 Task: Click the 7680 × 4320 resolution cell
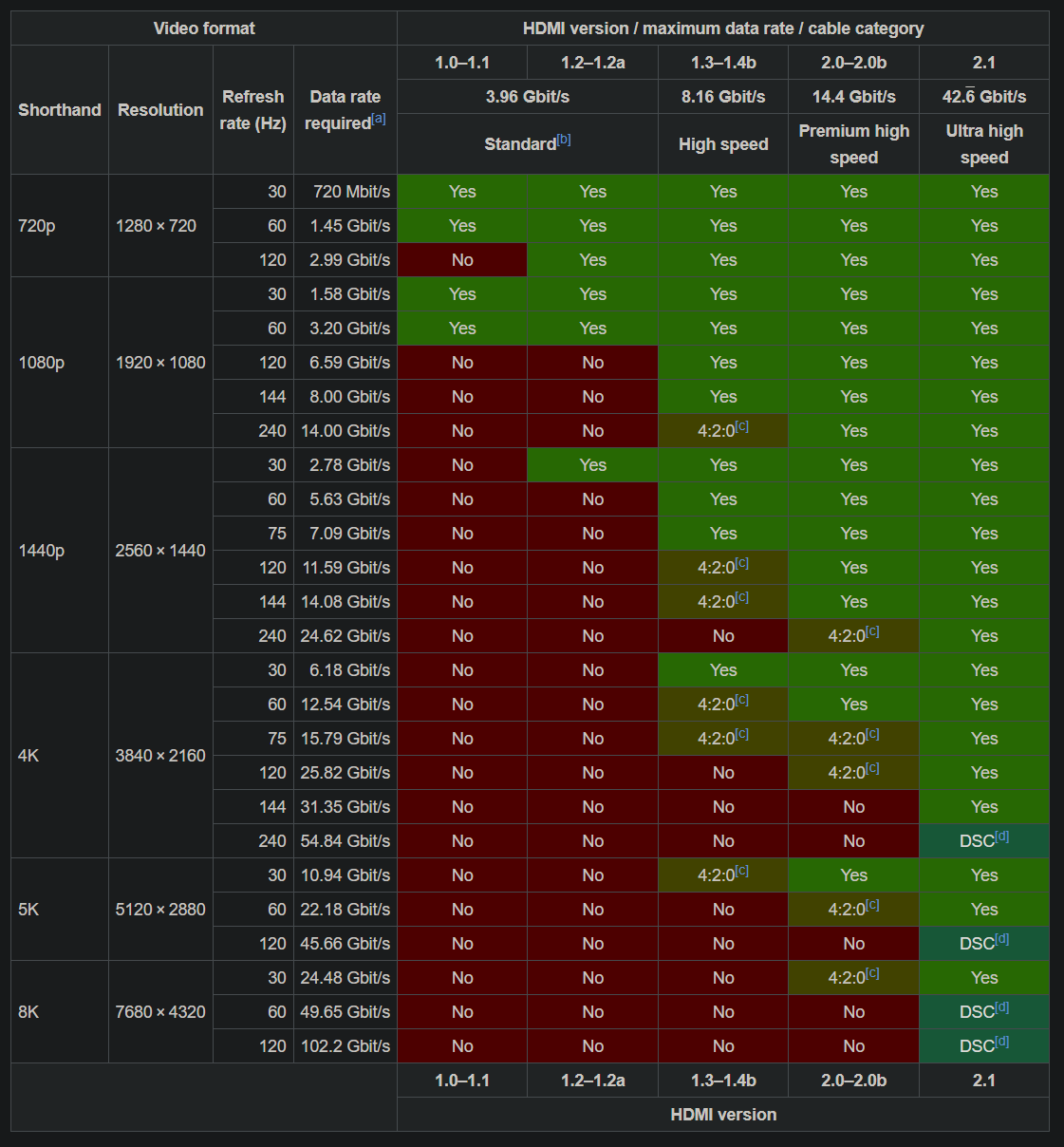point(160,1012)
